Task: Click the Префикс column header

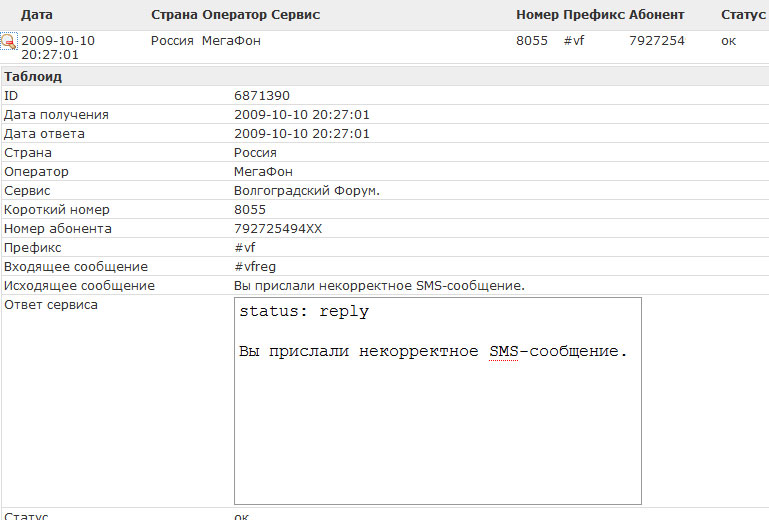Action: coord(594,15)
